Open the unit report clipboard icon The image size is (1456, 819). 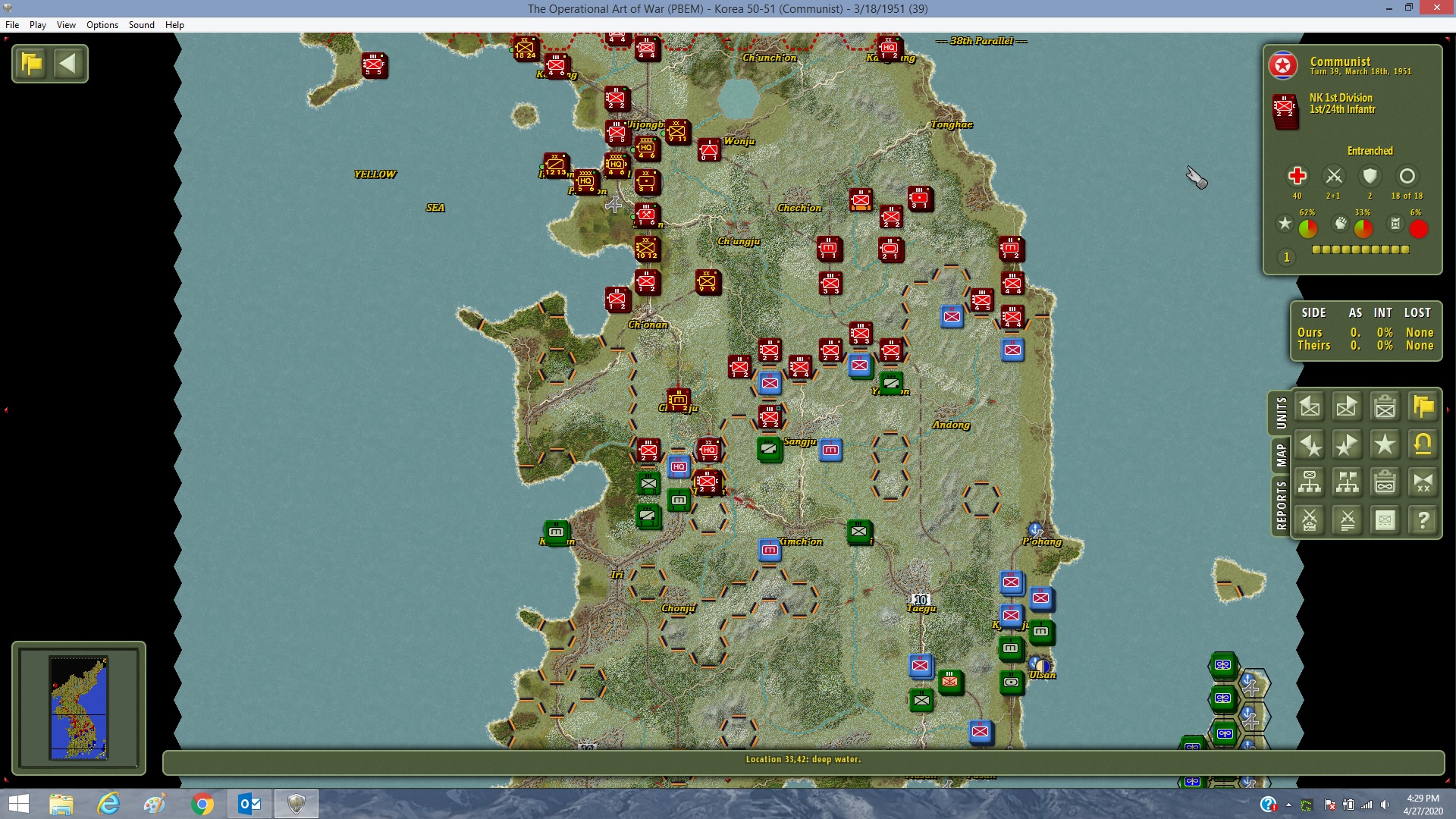(x=1385, y=407)
